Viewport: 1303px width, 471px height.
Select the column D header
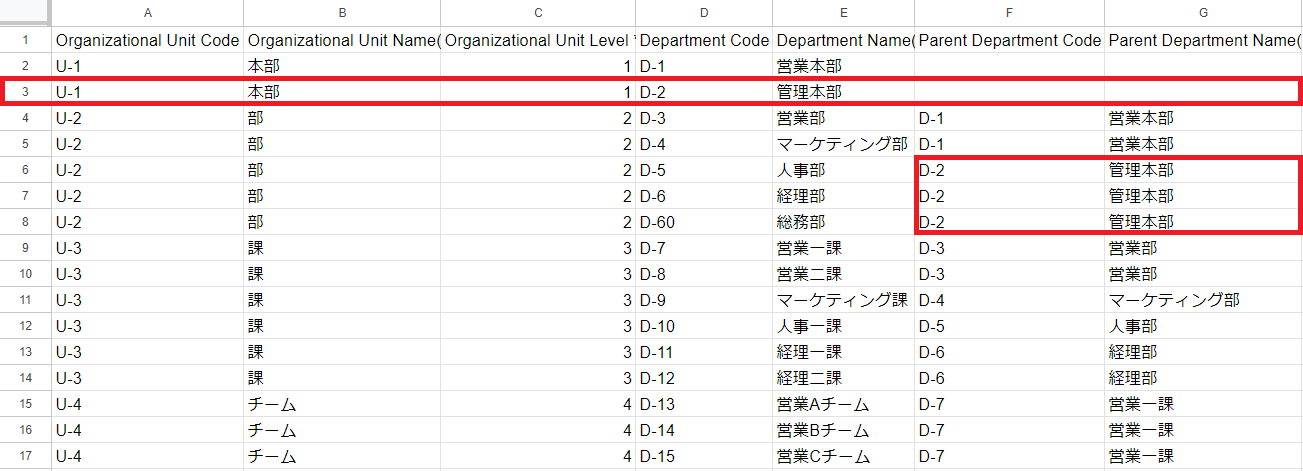[x=703, y=13]
